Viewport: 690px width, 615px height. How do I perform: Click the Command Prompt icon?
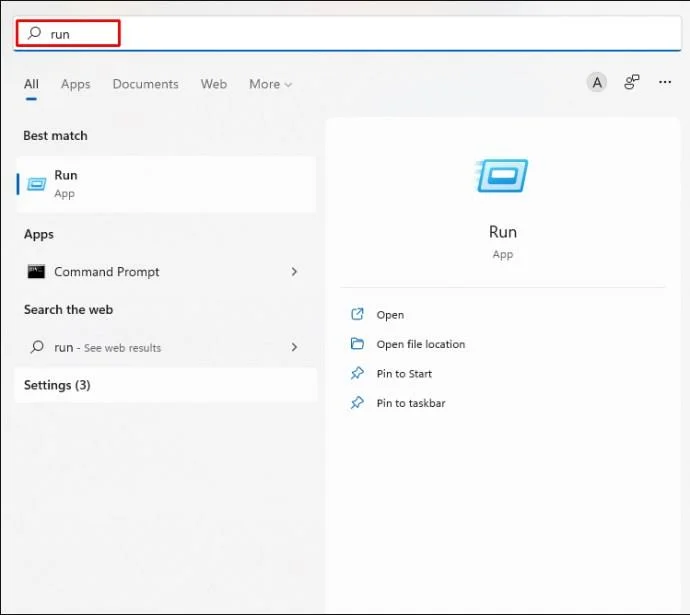coord(36,272)
